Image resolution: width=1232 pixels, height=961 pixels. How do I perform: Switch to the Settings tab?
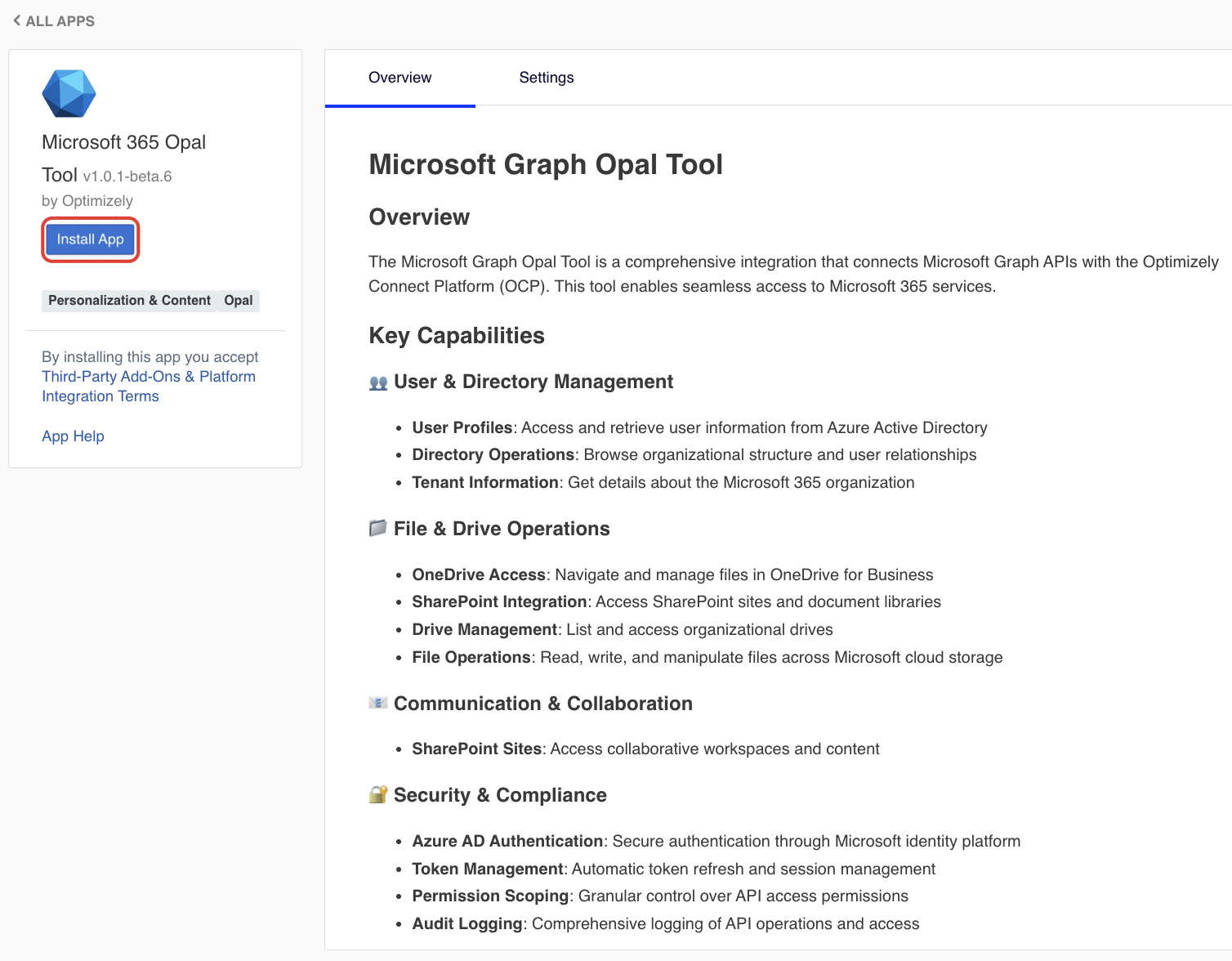(546, 78)
